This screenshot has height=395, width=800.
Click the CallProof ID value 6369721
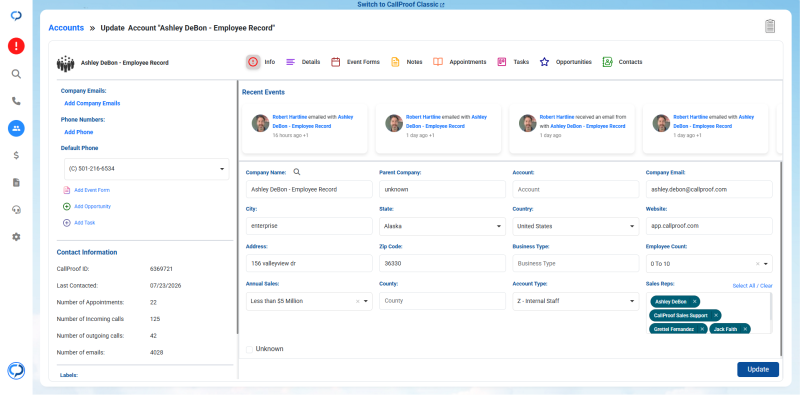click(161, 269)
